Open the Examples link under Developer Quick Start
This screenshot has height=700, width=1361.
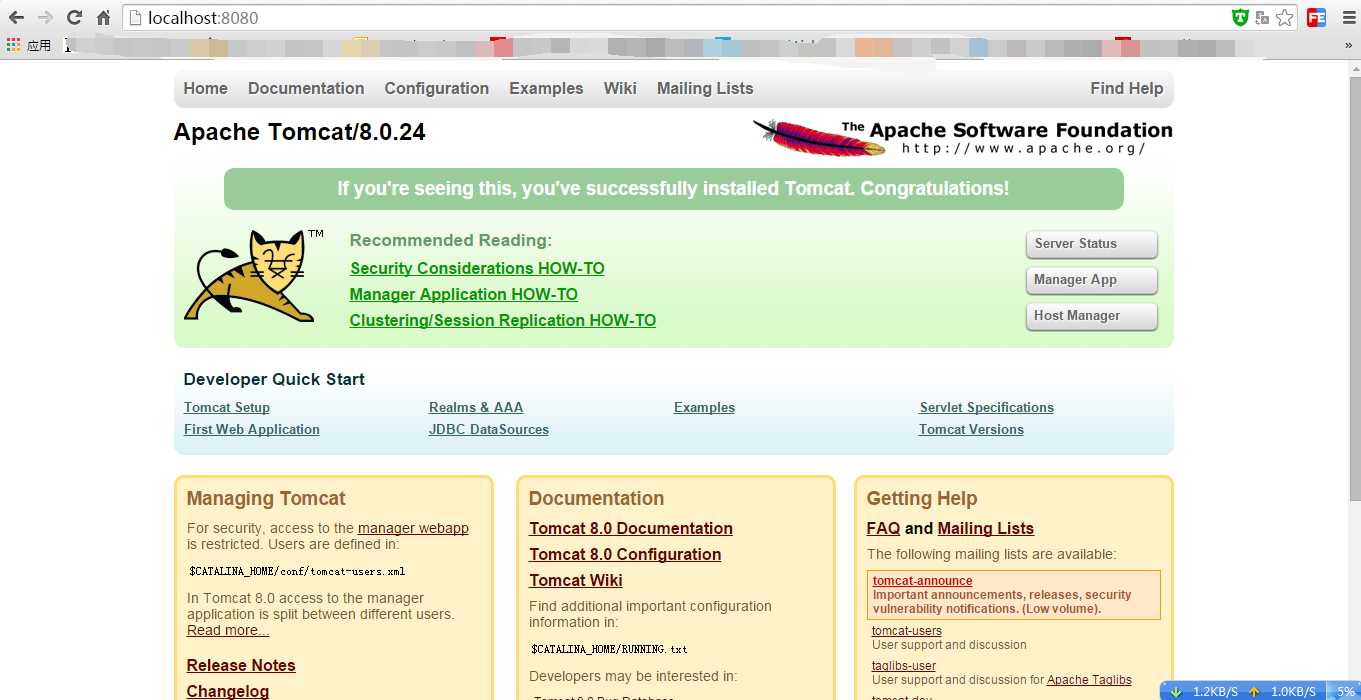coord(704,407)
